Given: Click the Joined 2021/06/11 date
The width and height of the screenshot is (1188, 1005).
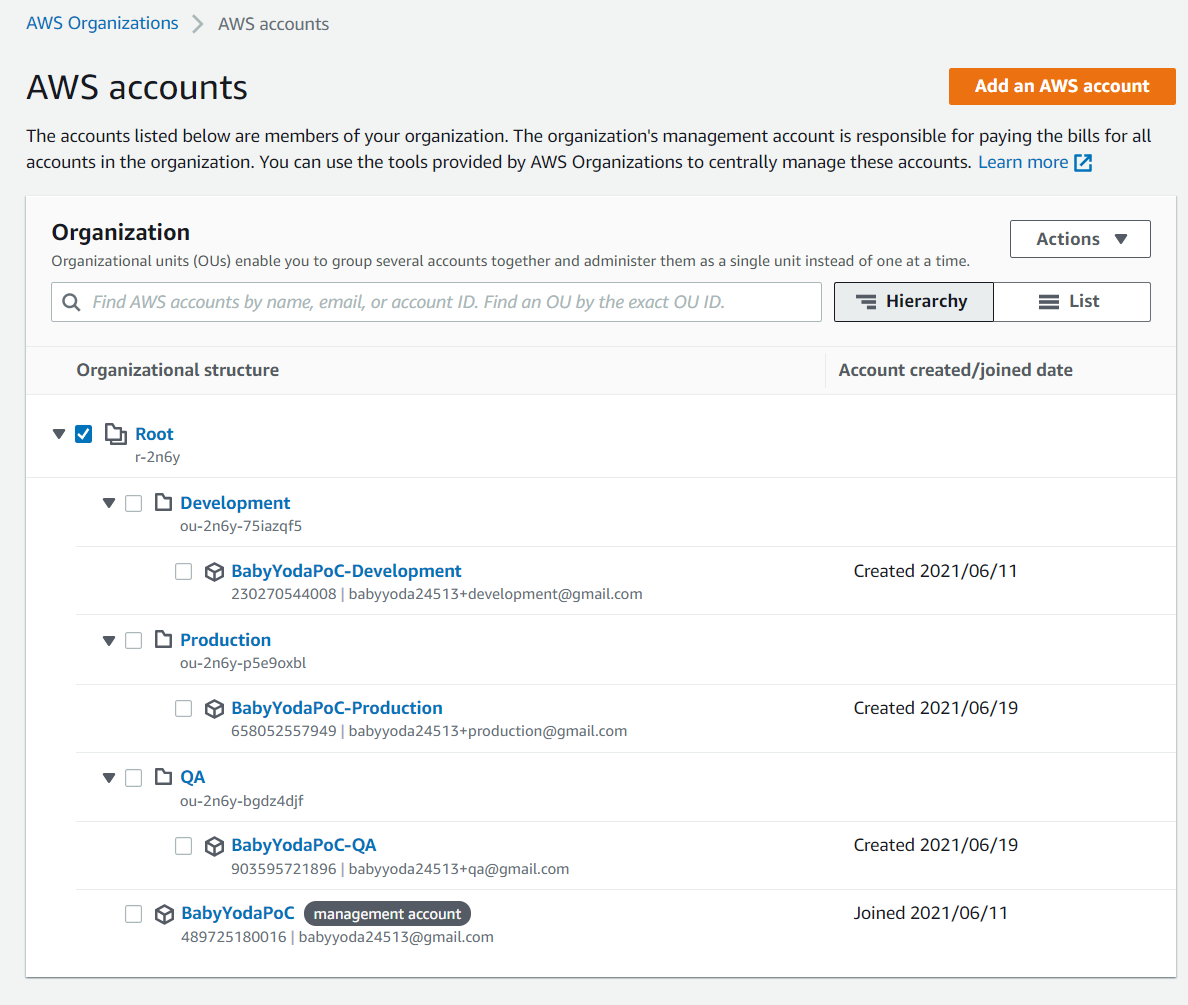Looking at the screenshot, I should tap(931, 913).
